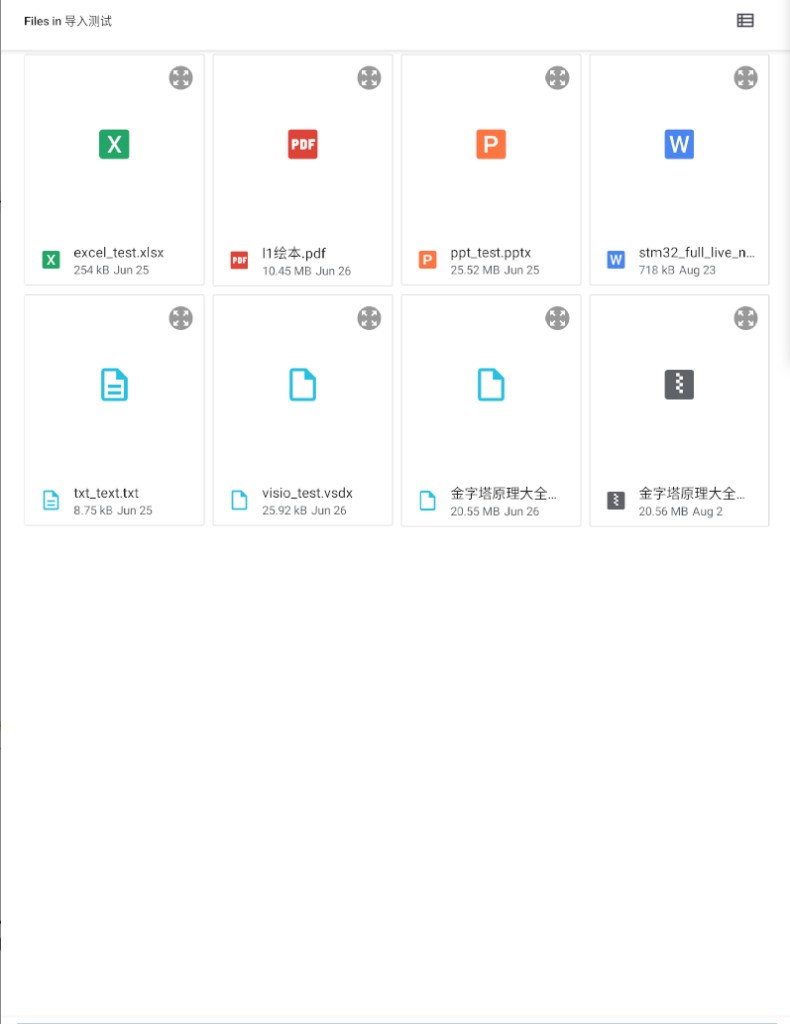This screenshot has height=1024, width=790.
Task: Click the small Excel icon beside excel_test.xlsx
Action: (51, 260)
